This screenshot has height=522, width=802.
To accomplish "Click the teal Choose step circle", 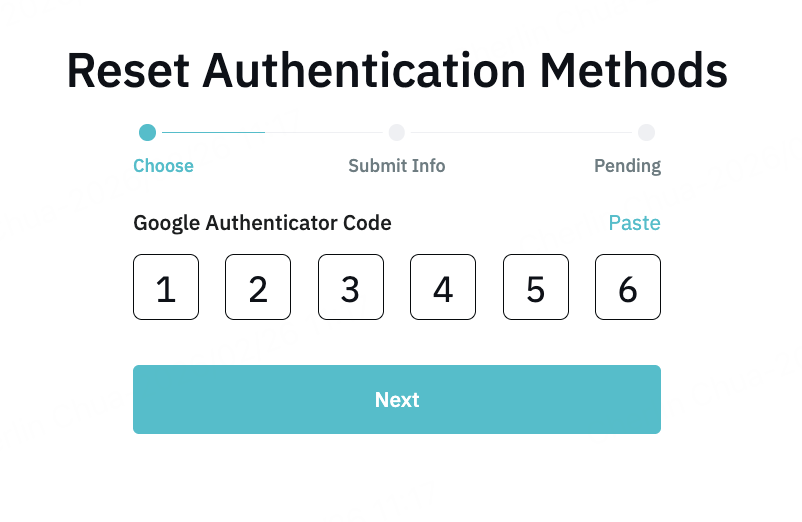I will pyautogui.click(x=147, y=132).
